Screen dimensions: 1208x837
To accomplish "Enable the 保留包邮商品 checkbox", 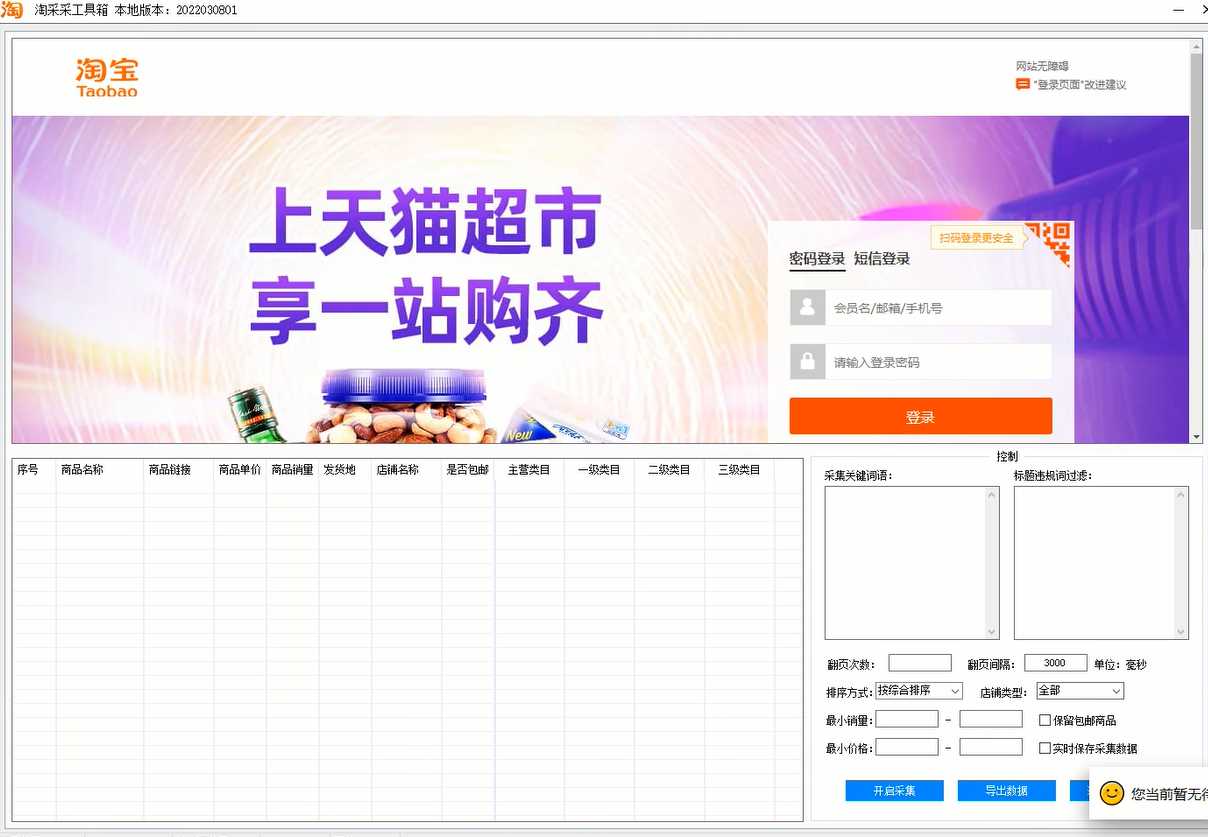I will click(1045, 720).
